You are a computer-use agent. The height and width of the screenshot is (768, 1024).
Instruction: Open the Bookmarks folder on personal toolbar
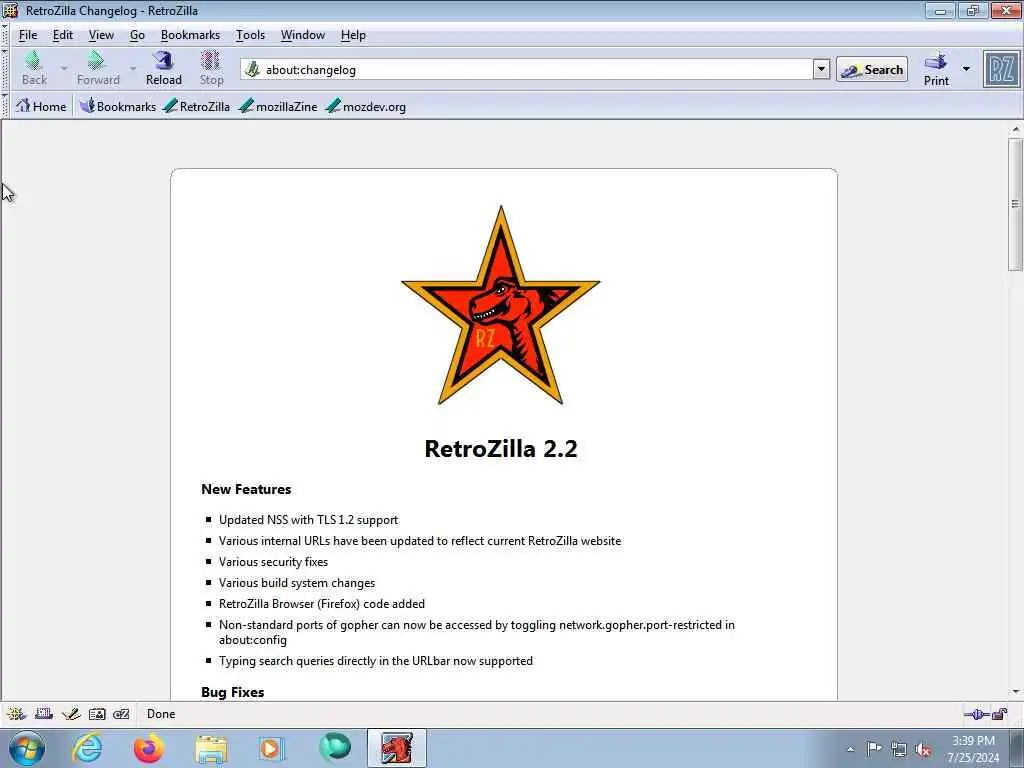(x=118, y=106)
